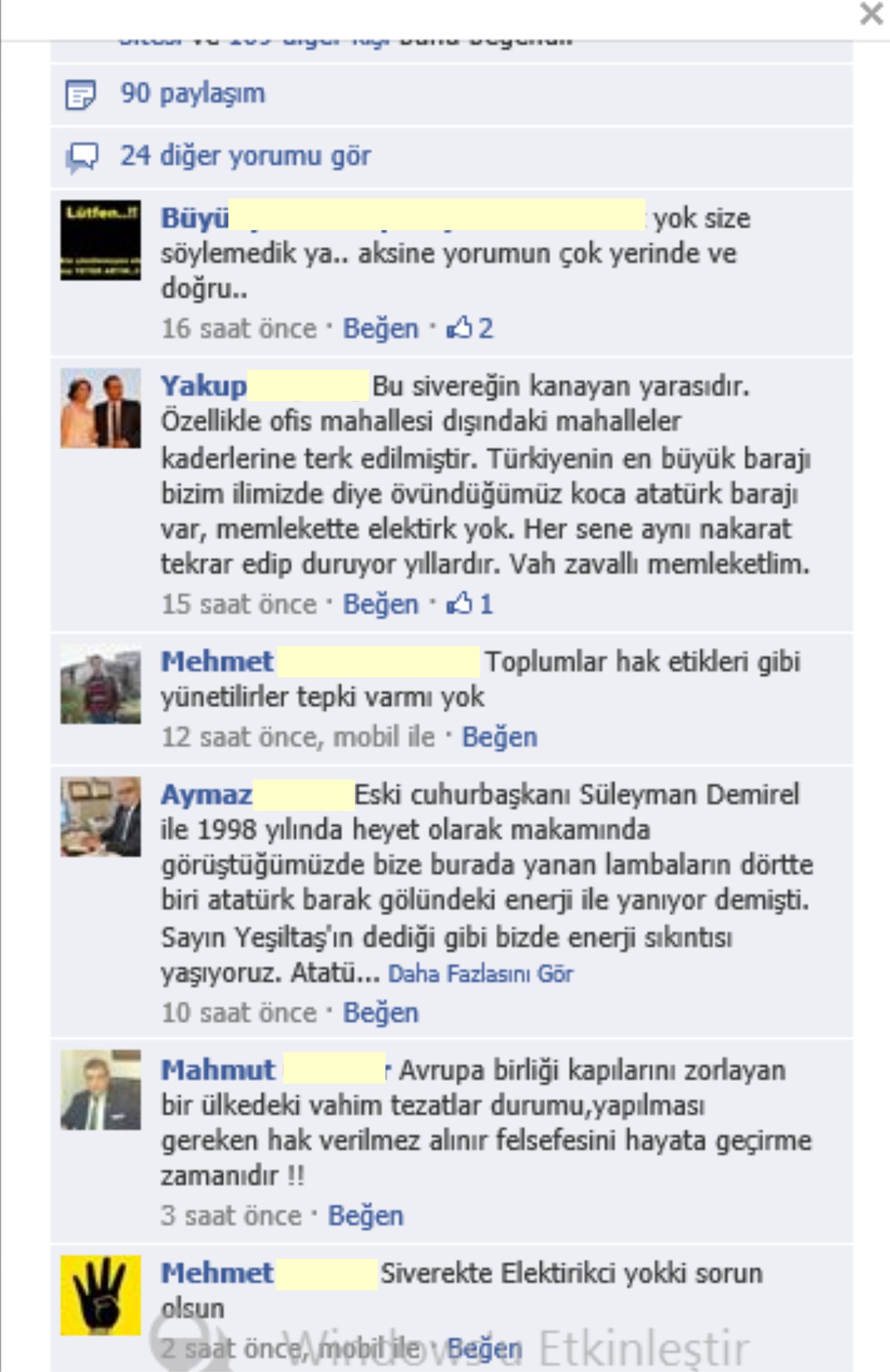Viewport: 890px width, 1372px height.
Task: Expand 24 diğer yorumu gör comments
Action: [x=246, y=156]
